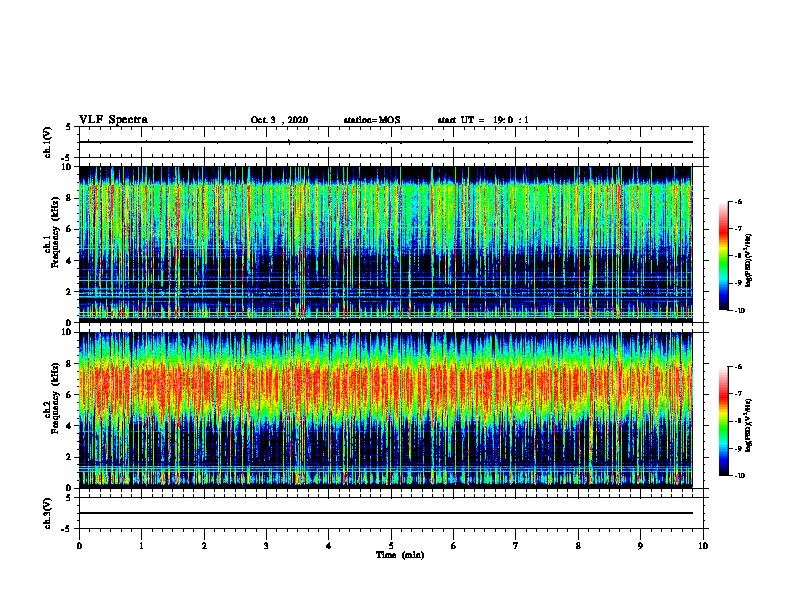Viewport: 792px width, 612px height.
Task: Click the "ch.1(V)" axis label
Action: 47,142
